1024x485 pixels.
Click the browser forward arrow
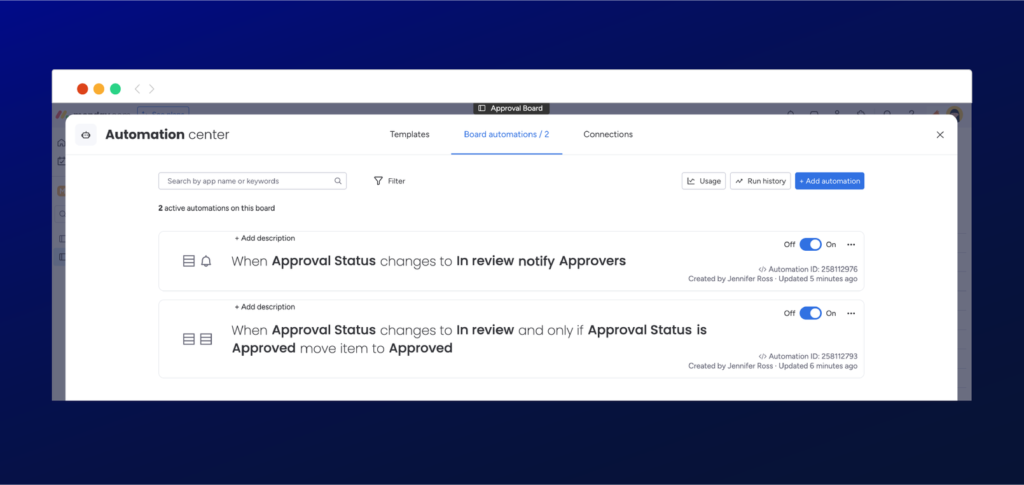pyautogui.click(x=152, y=89)
